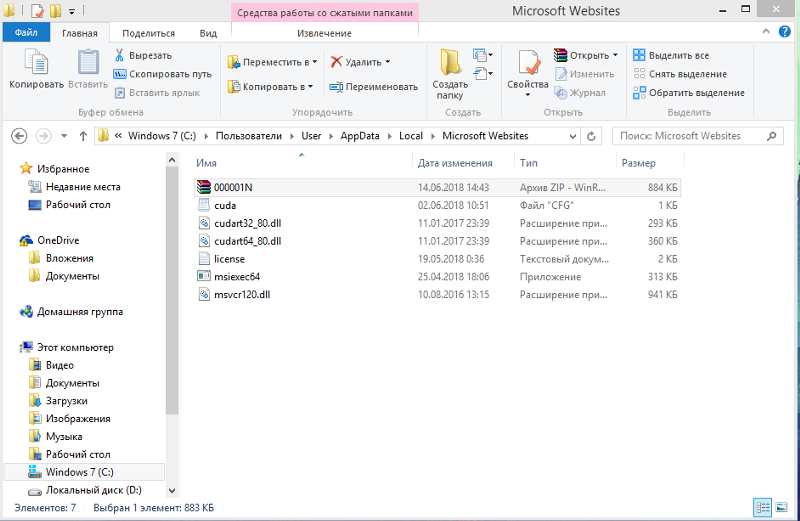Select the cuda CFG file
800x521 pixels.
tap(437, 205)
